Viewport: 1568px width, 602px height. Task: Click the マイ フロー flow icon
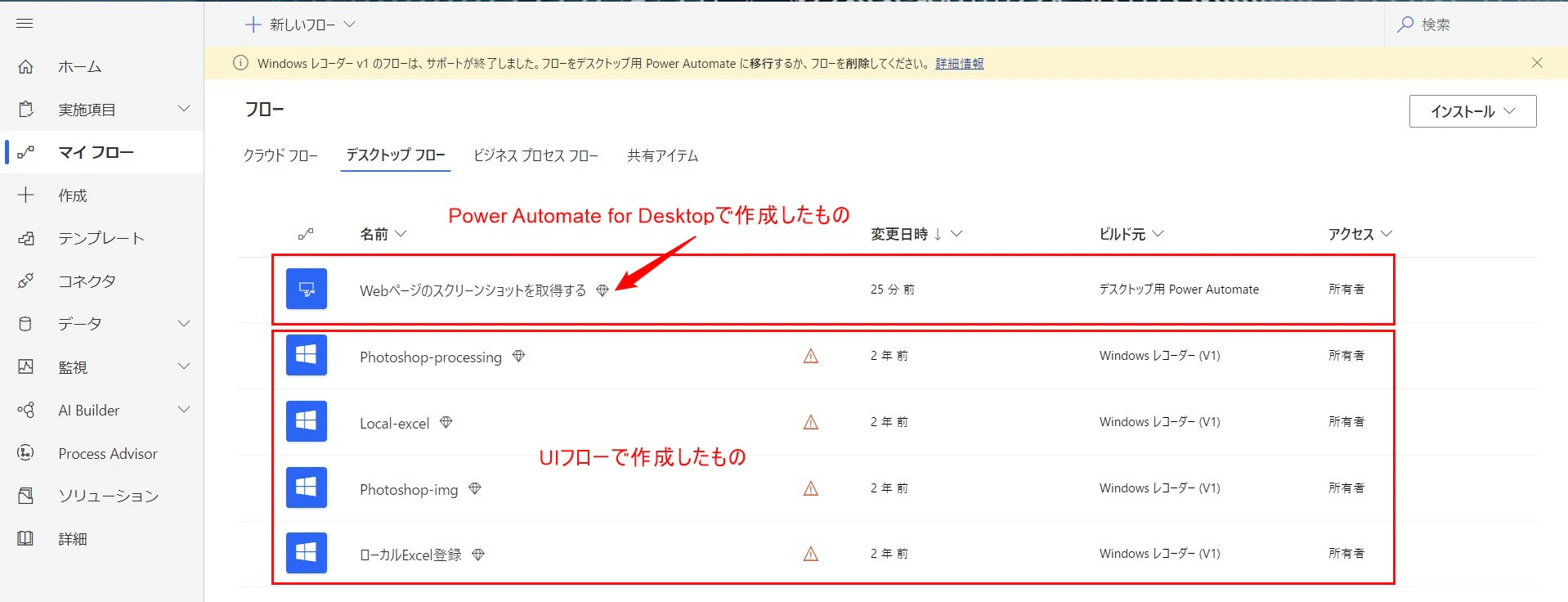tap(25, 152)
